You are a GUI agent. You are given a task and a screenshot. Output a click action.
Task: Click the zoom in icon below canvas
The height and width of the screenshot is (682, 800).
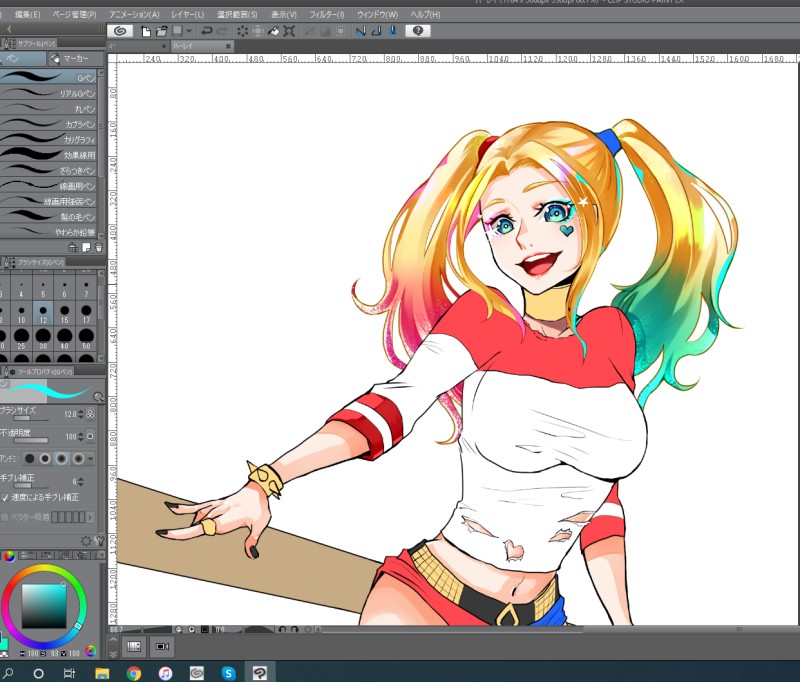coord(191,629)
